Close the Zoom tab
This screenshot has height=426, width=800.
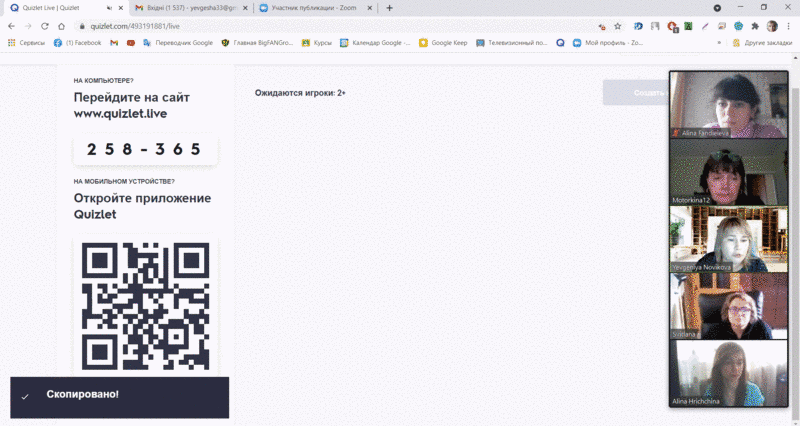(x=369, y=8)
